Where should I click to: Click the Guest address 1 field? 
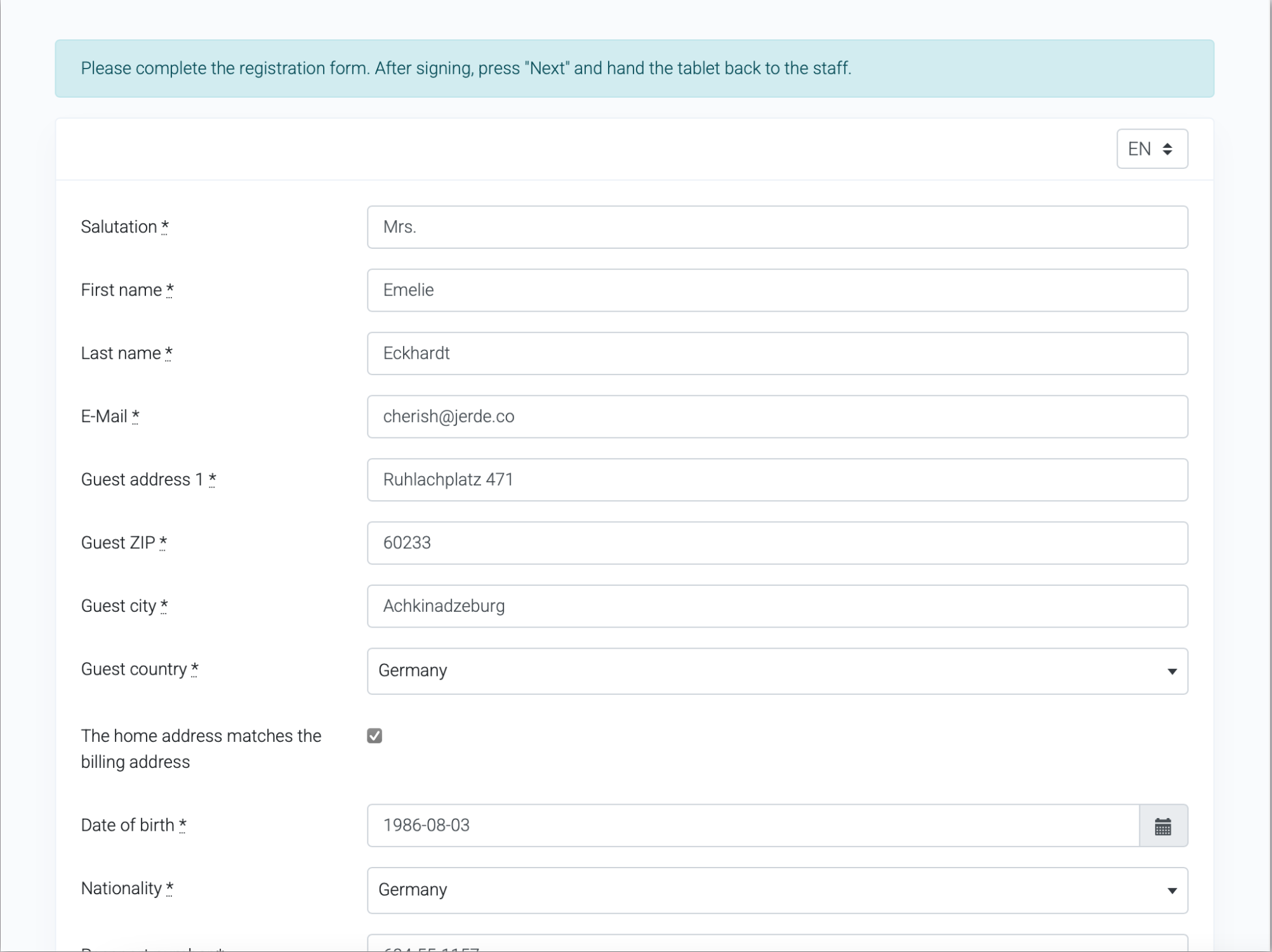[x=776, y=480]
